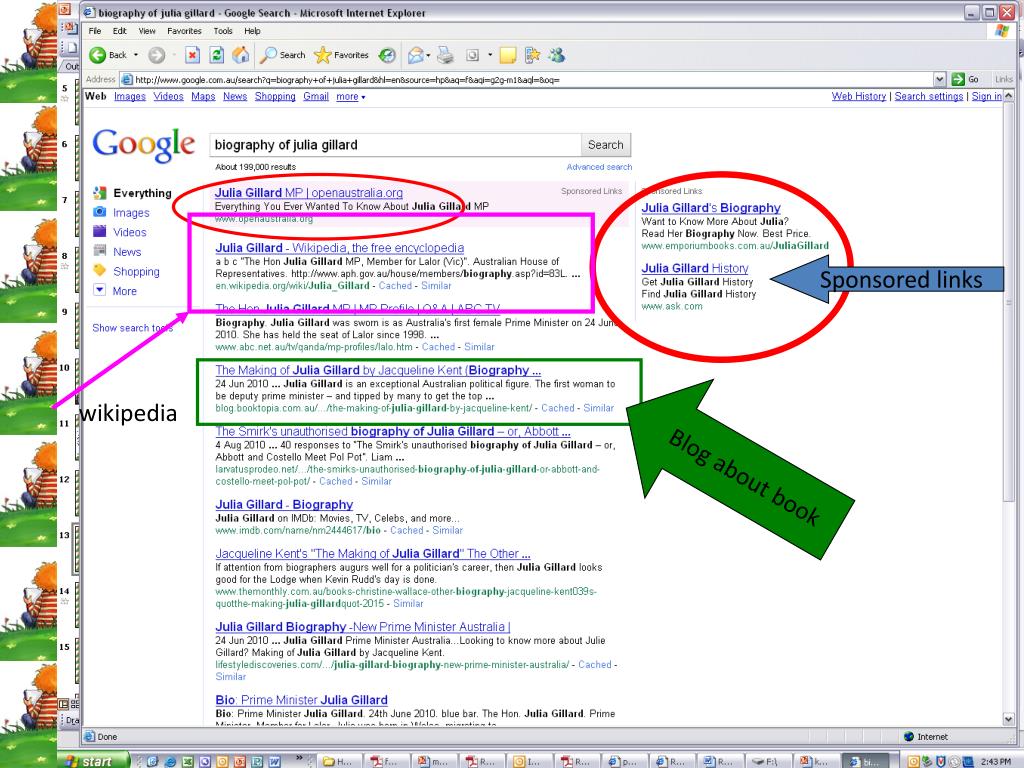Open the Favorites star in the toolbar
This screenshot has height=768, width=1024.
pos(341,55)
